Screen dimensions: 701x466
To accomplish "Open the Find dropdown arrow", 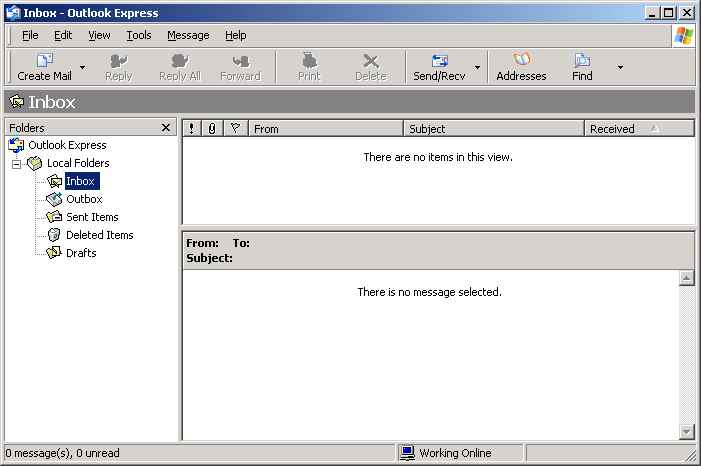I will pyautogui.click(x=620, y=68).
